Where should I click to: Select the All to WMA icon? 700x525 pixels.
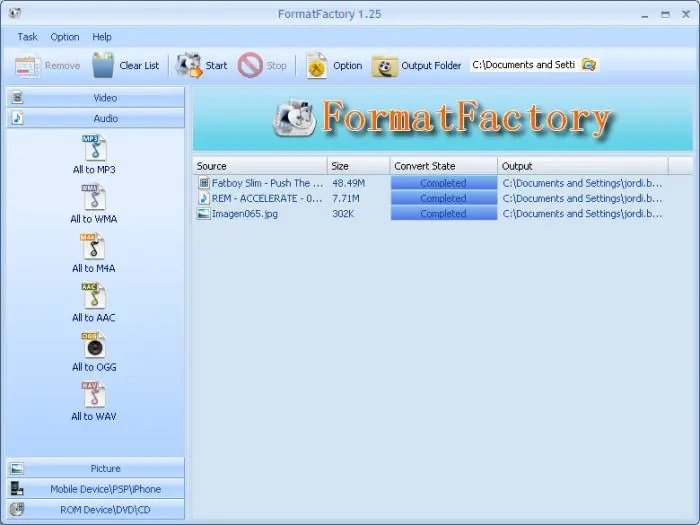tap(94, 197)
